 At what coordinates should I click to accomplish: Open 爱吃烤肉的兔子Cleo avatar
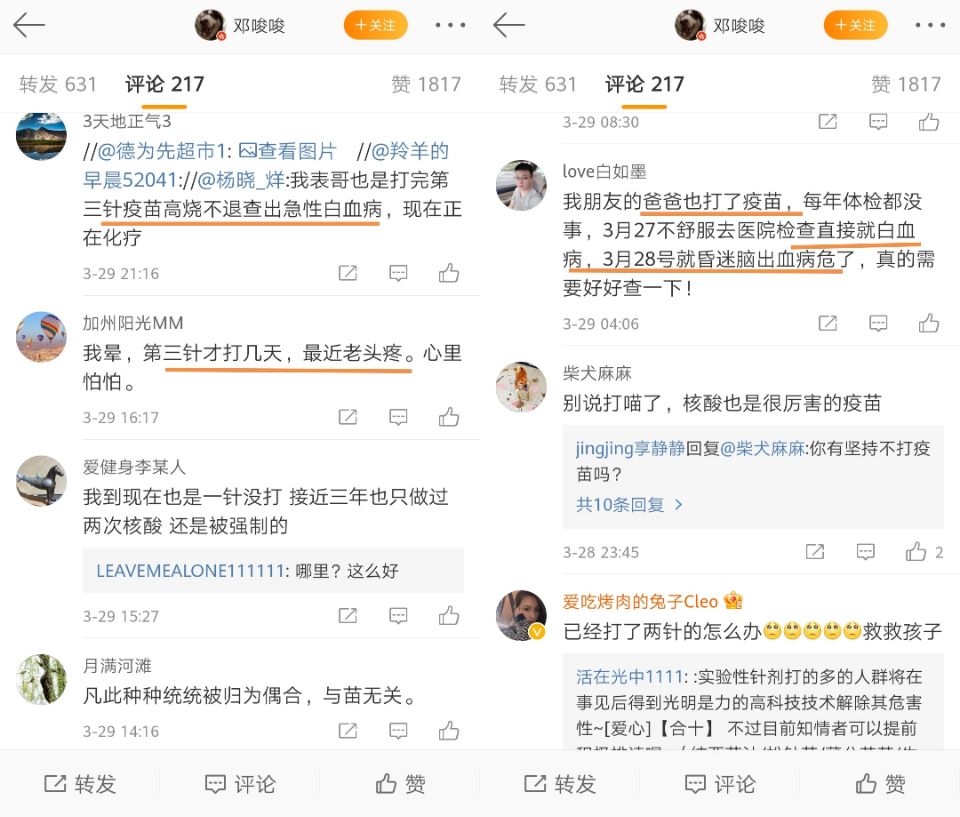pyautogui.click(x=521, y=616)
